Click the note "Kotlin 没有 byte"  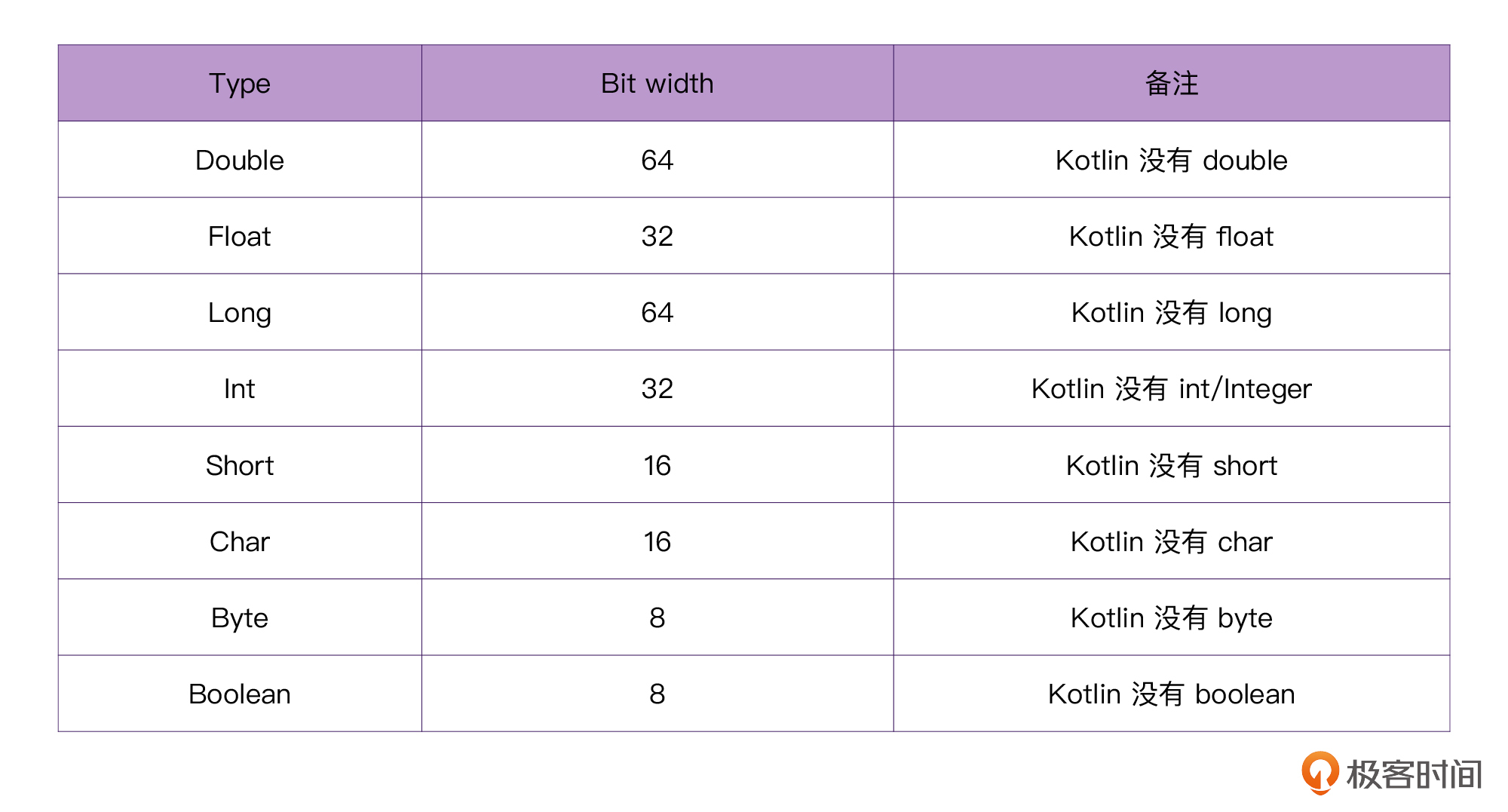tap(1171, 618)
